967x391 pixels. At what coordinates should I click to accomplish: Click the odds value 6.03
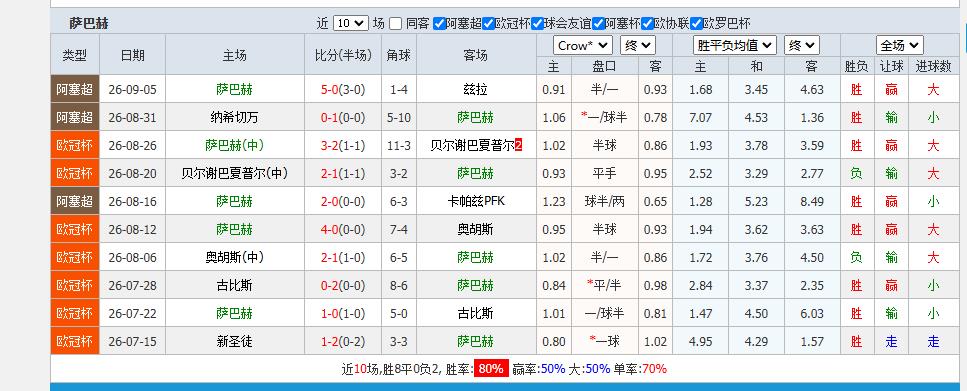click(x=812, y=313)
